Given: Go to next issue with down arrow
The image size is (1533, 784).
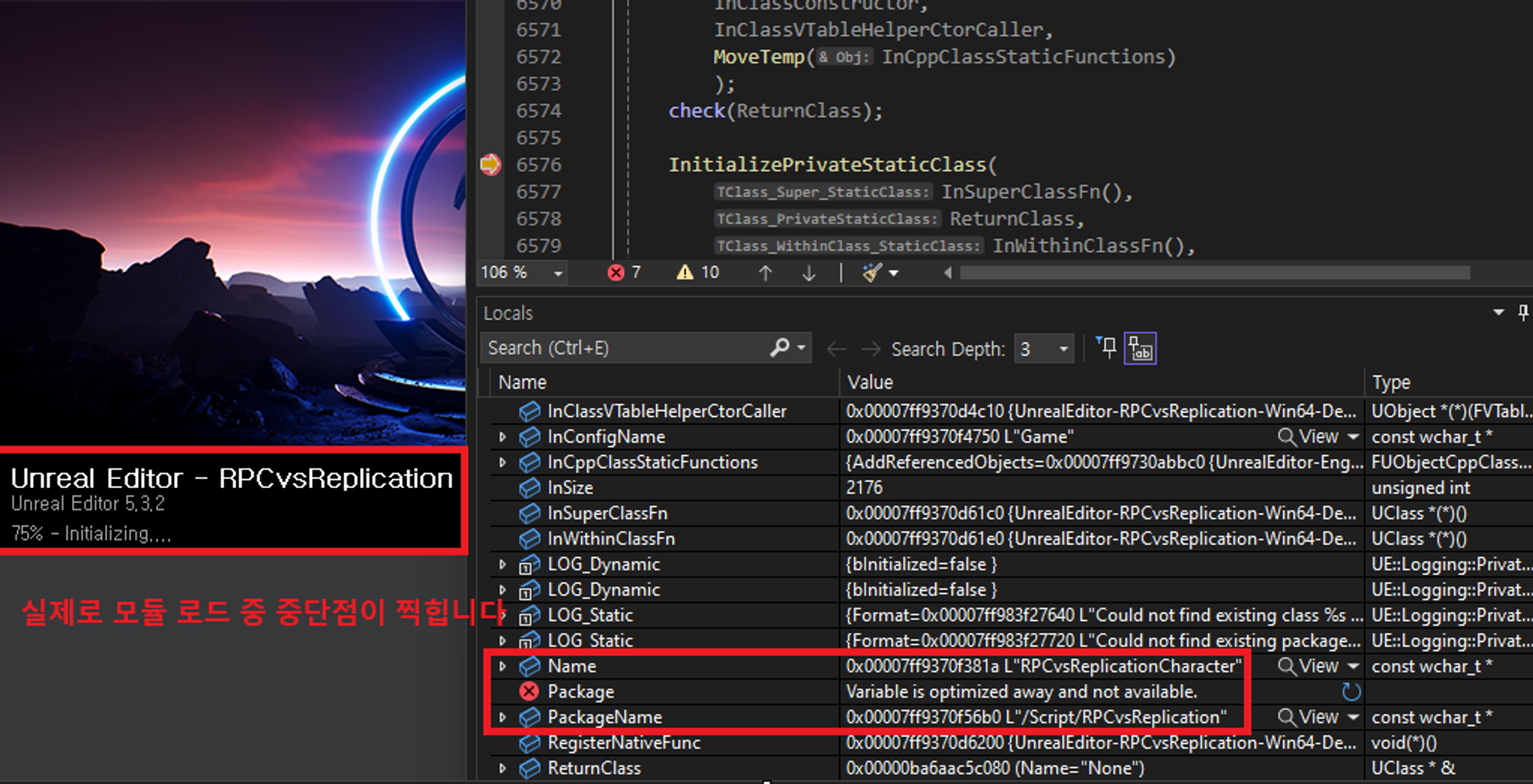Looking at the screenshot, I should coord(809,273).
